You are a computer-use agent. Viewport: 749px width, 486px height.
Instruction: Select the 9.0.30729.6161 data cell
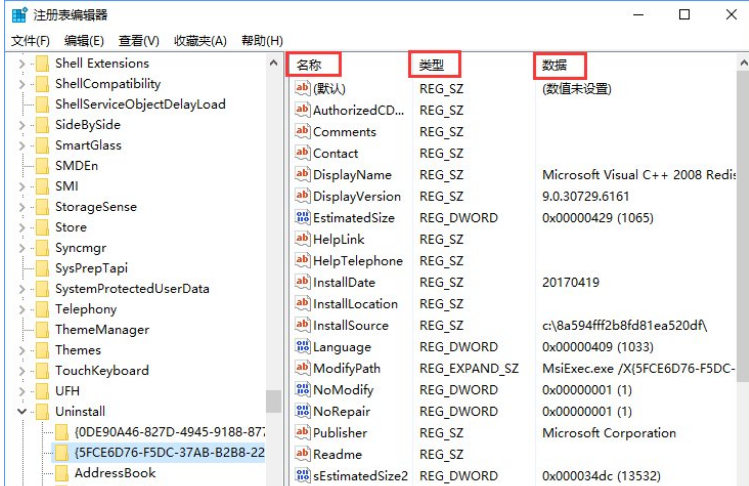(586, 196)
